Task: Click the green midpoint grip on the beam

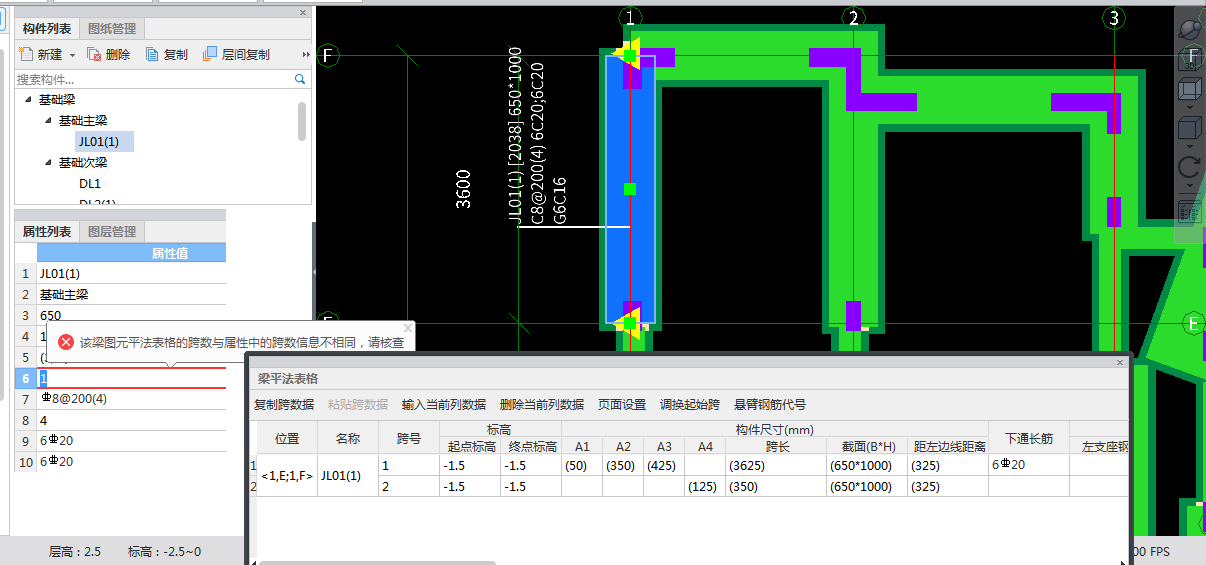Action: tap(630, 189)
